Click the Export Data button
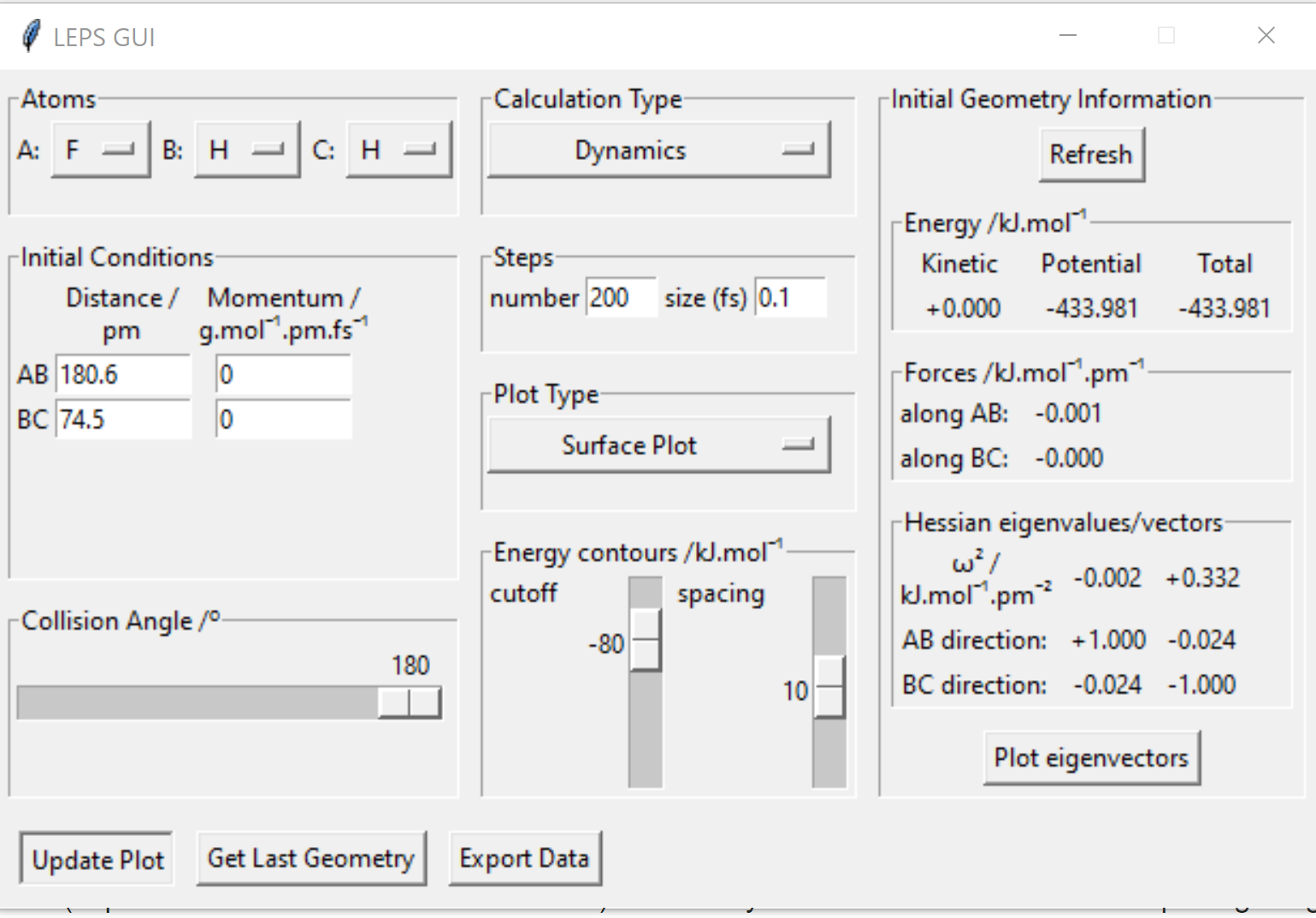The height and width of the screenshot is (918, 1316). [x=524, y=858]
